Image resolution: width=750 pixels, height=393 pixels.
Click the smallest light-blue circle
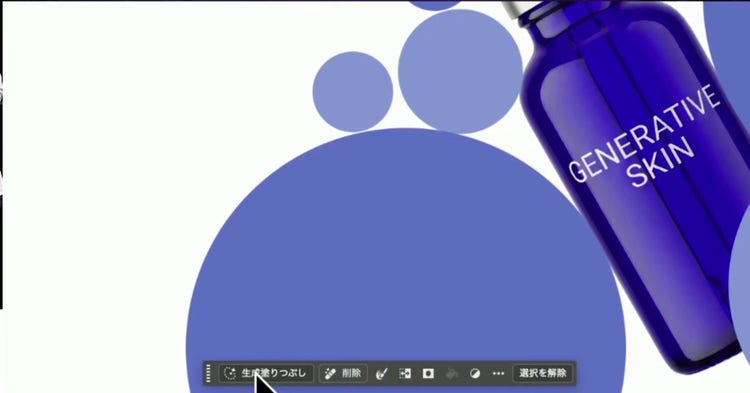click(353, 92)
